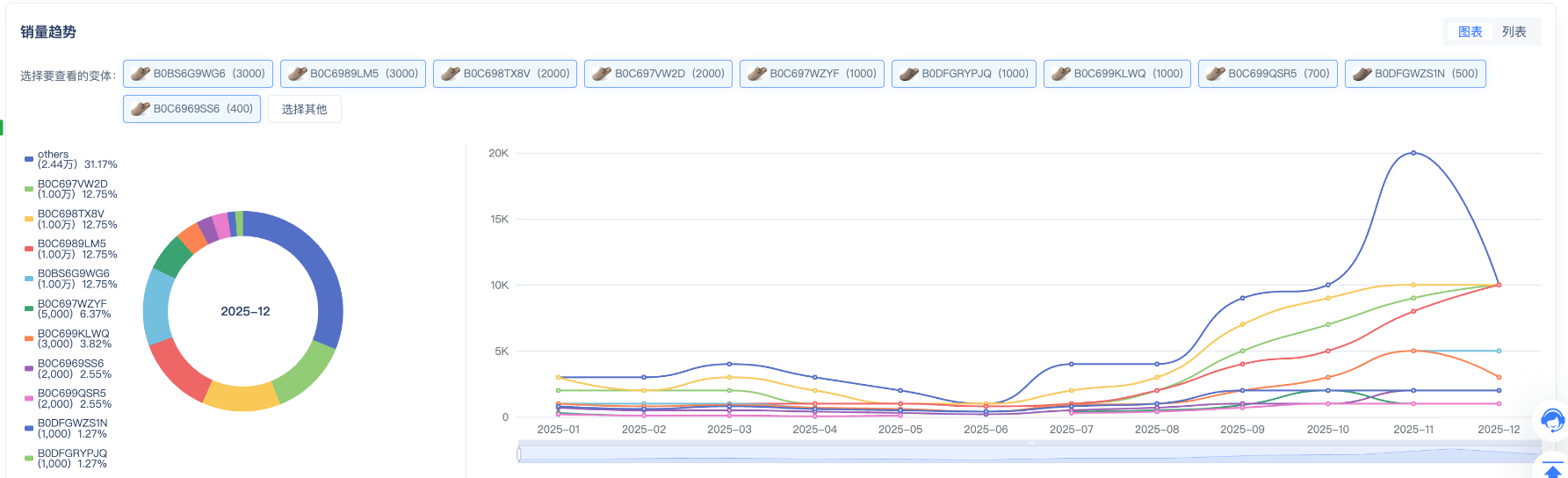The image size is (1568, 478).
Task: Toggle the B0C697WZYF (1000) variant chip
Action: (x=812, y=74)
